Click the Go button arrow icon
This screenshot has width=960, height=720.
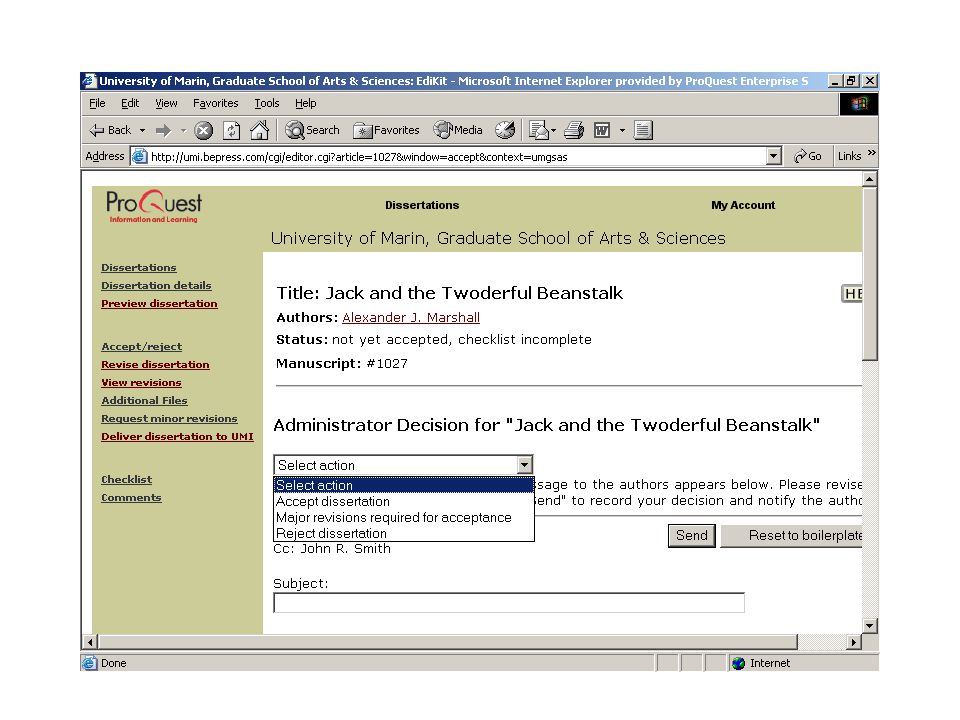tap(800, 156)
